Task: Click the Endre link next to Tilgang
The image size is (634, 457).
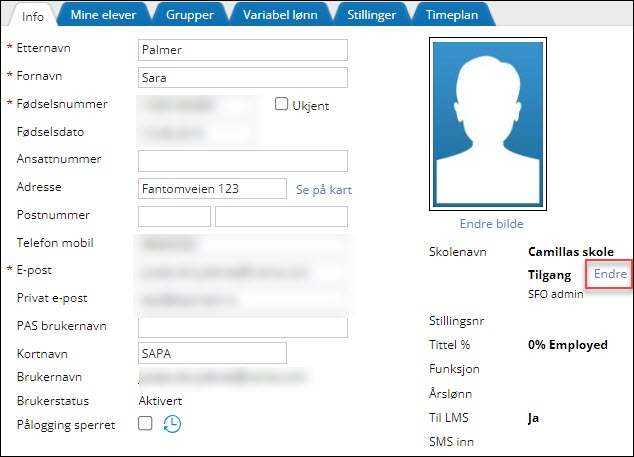Action: coord(610,273)
